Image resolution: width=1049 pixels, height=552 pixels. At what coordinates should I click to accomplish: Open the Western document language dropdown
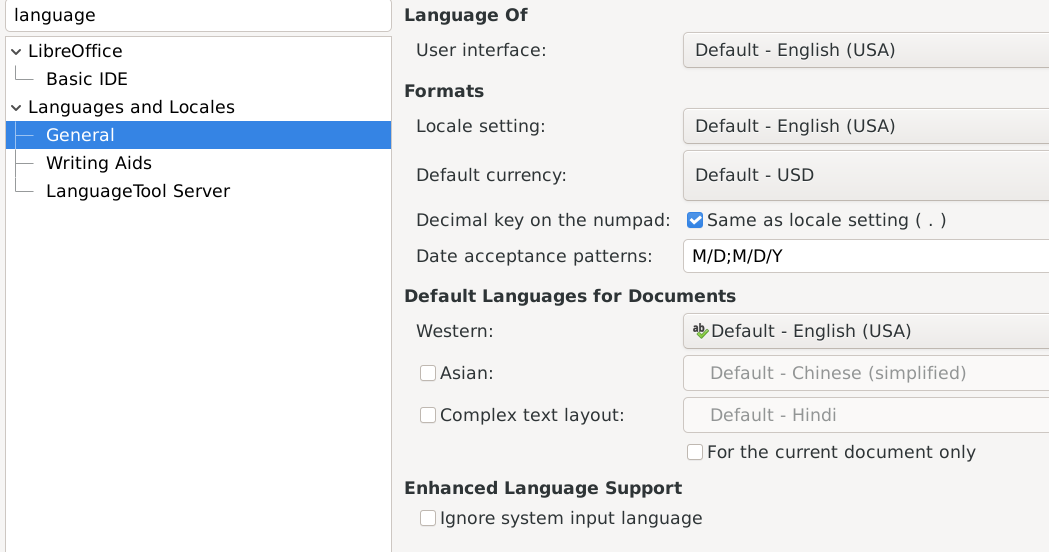click(865, 331)
